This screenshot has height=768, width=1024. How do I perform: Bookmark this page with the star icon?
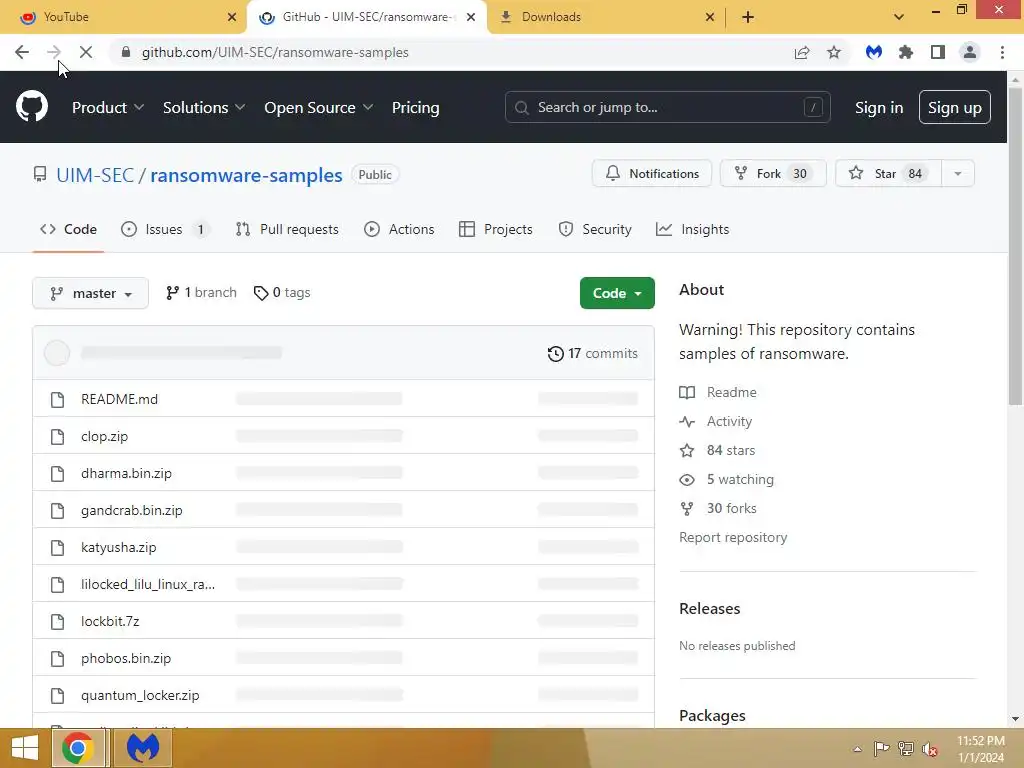(834, 52)
